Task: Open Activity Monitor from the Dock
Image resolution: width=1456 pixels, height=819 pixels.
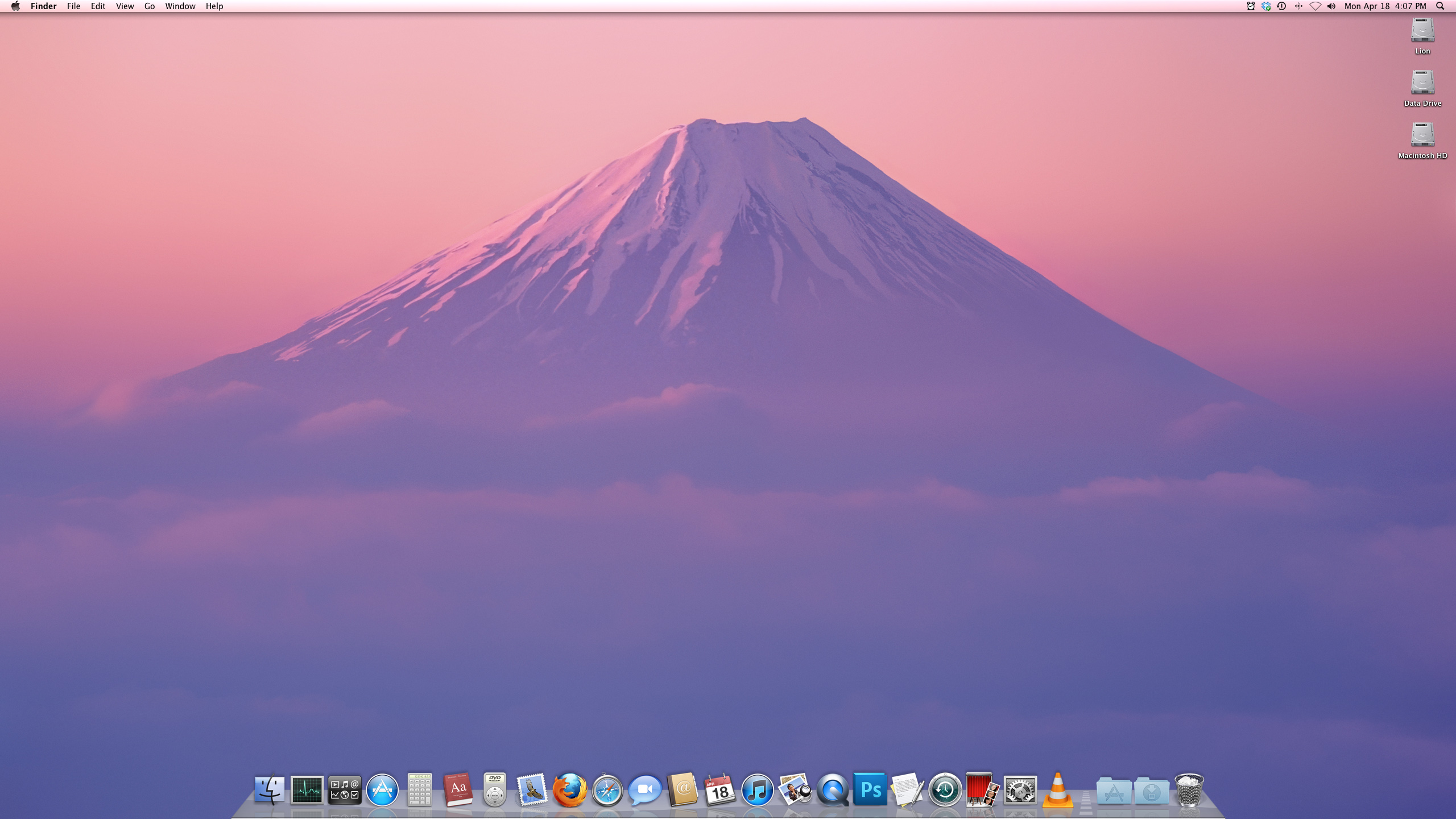Action: point(307,790)
